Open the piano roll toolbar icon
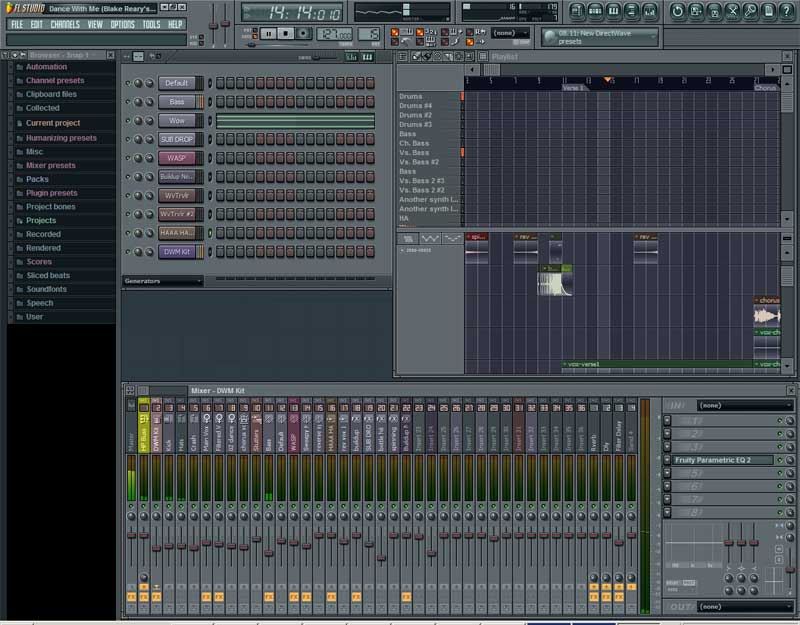Viewport: 800px width, 625px height. pyautogui.click(x=613, y=11)
